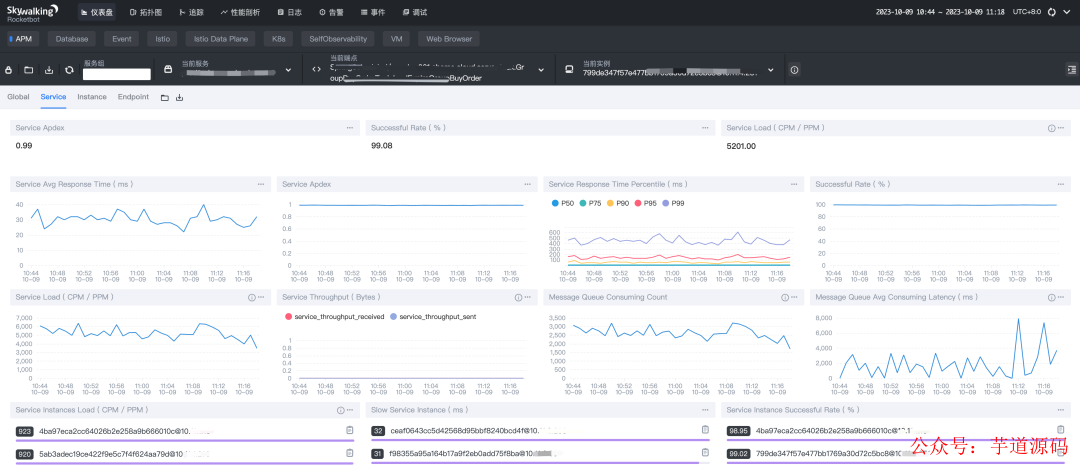
Task: Open more menu of Response Time Percentile chart
Action: tap(794, 184)
